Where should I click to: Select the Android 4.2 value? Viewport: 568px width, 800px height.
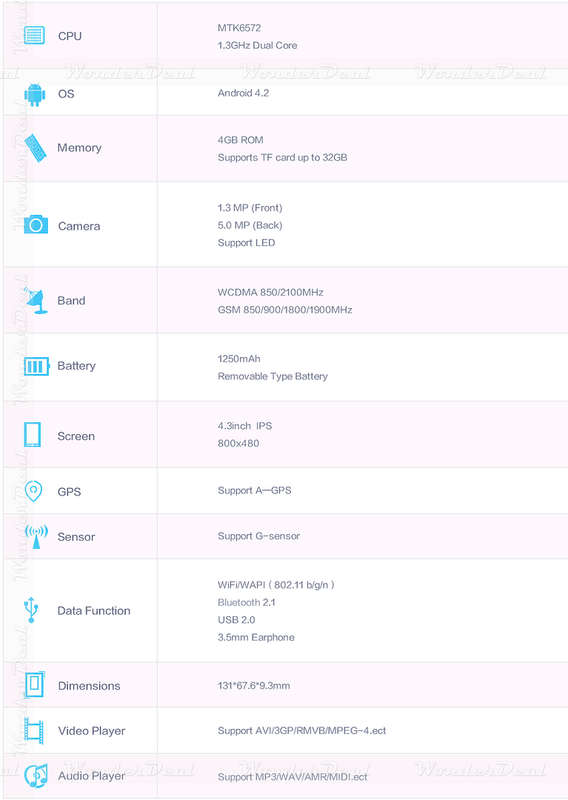(x=243, y=93)
